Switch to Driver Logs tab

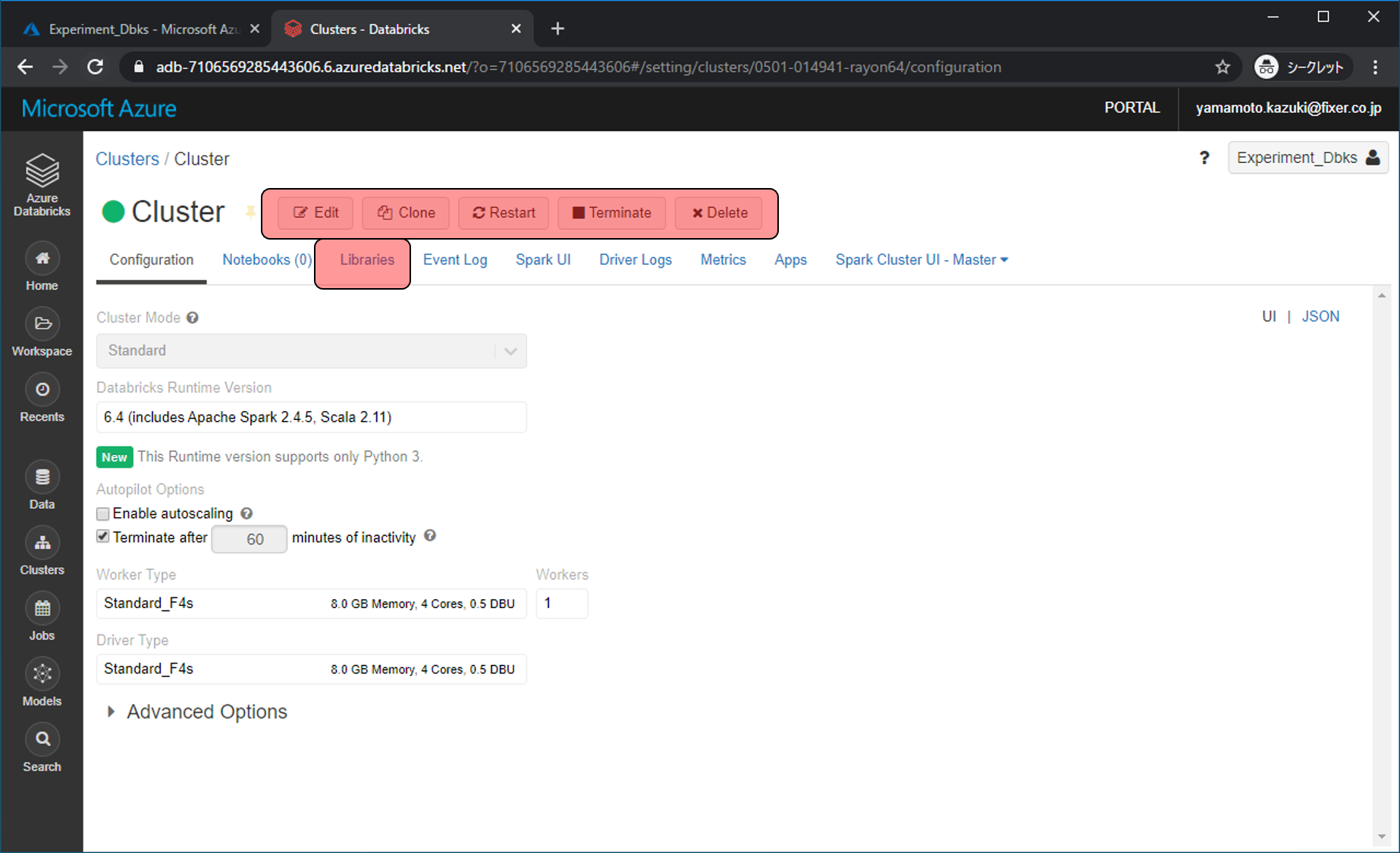tap(636, 259)
